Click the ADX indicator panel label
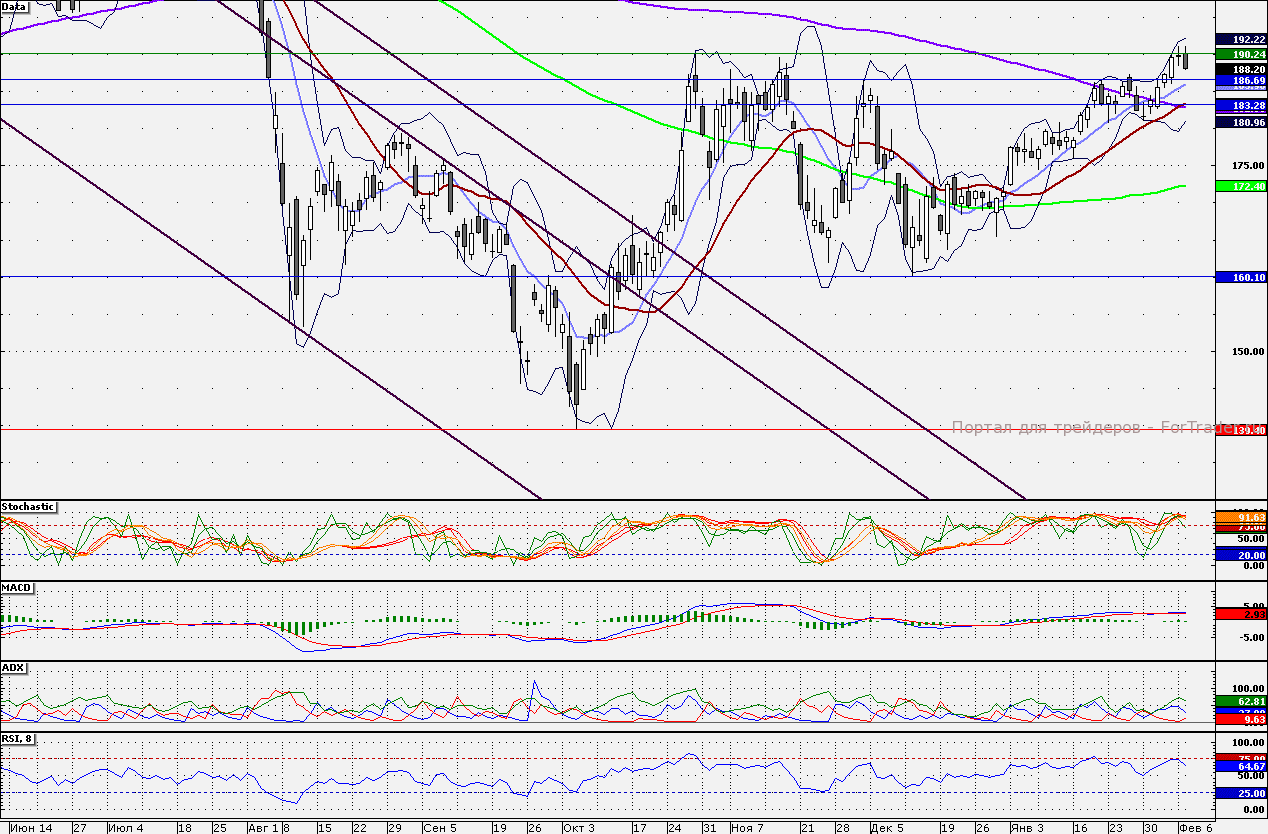This screenshot has width=1268, height=834. 14,667
